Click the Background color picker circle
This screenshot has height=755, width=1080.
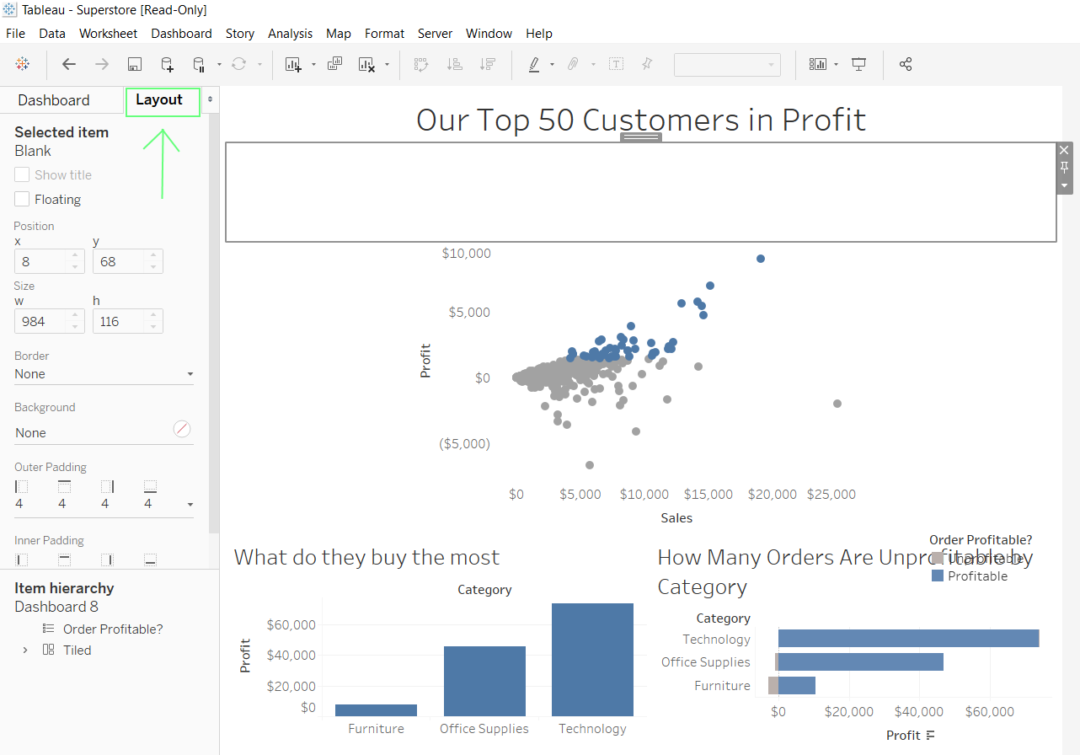tap(181, 428)
